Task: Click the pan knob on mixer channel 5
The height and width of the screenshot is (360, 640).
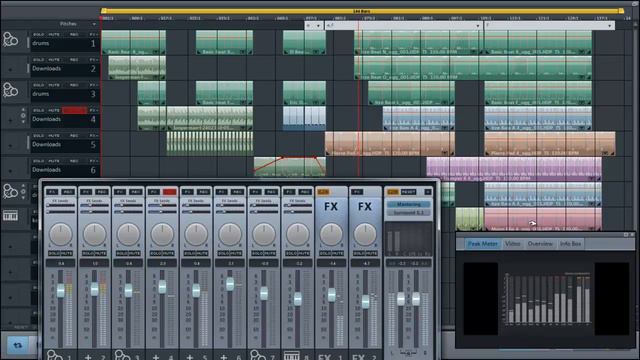Action: (196, 234)
